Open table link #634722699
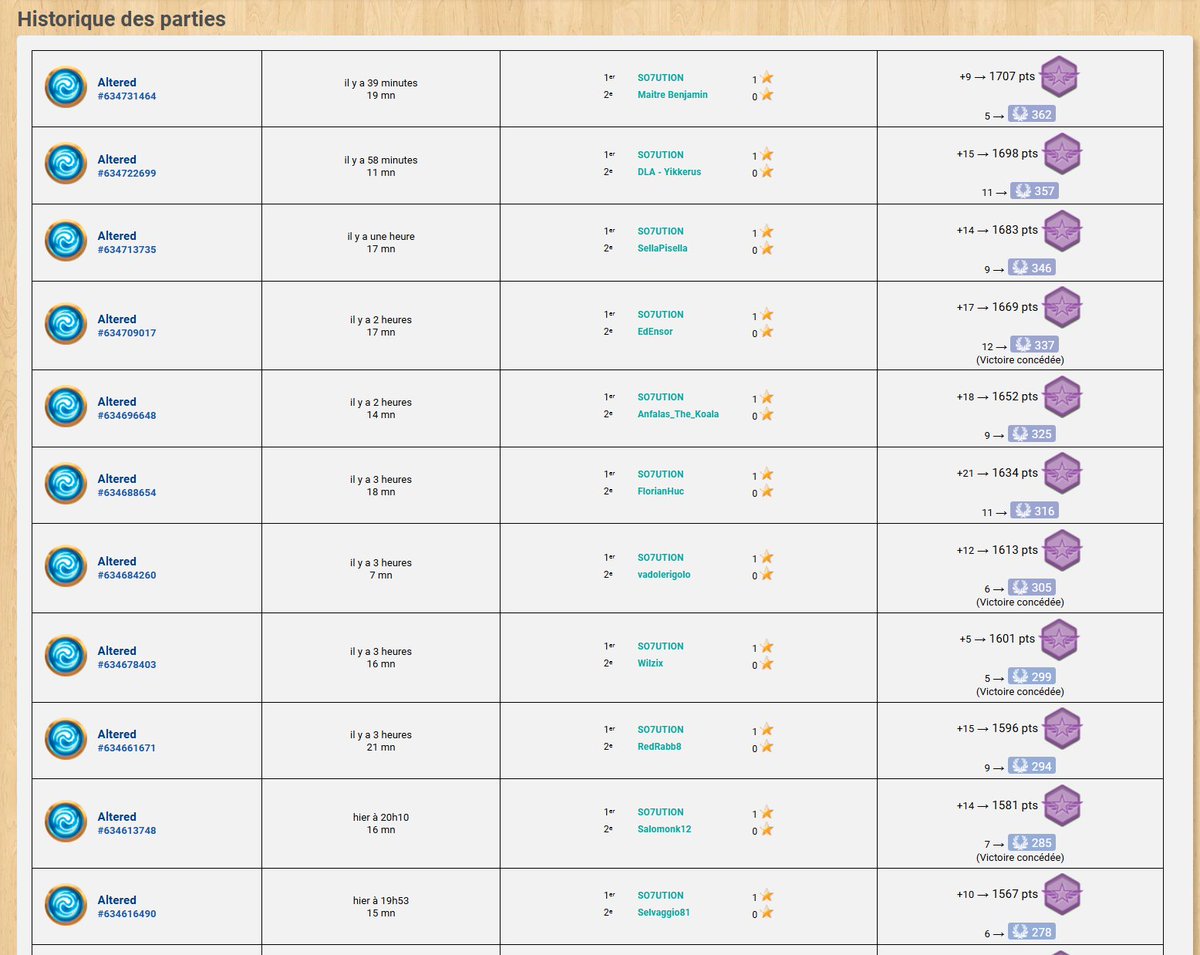Viewport: 1200px width, 955px height. coord(127,173)
